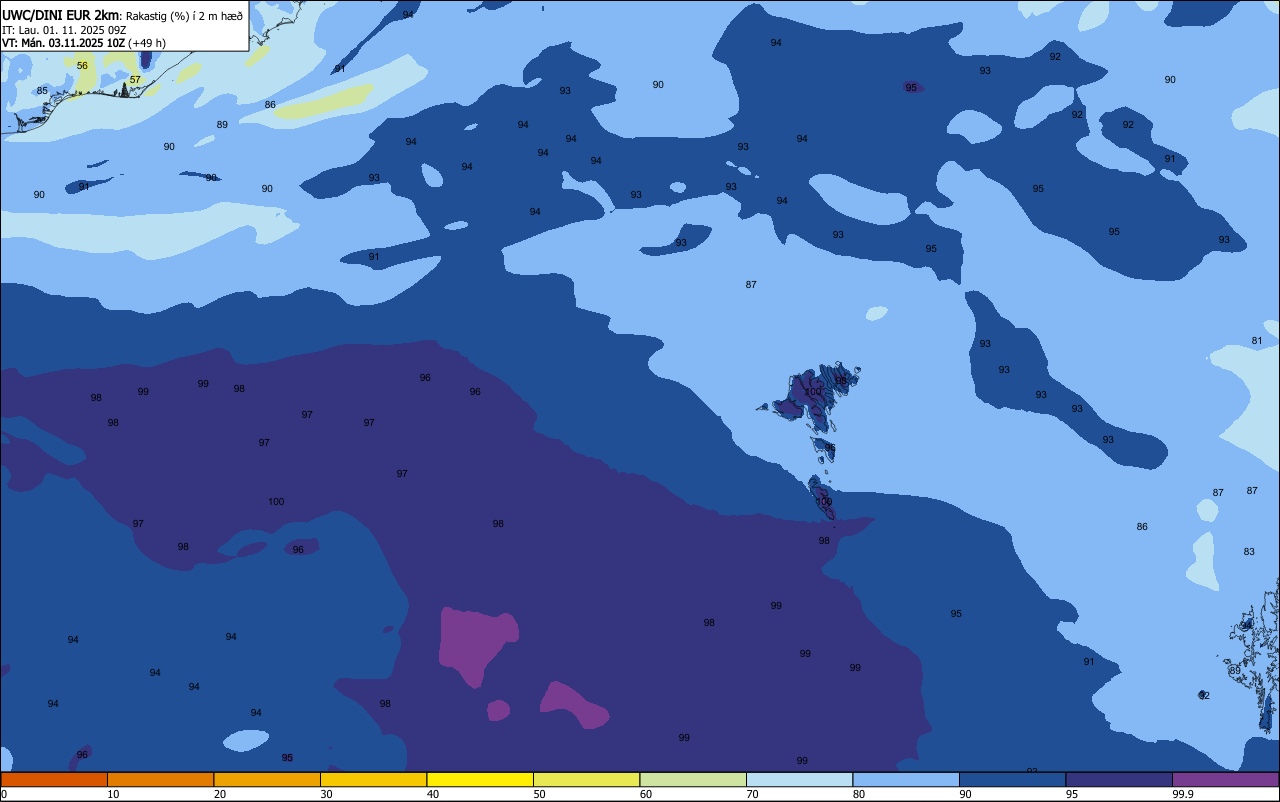Select the 90–95 medium blue legend swatch
1280x802 pixels.
[1012, 779]
